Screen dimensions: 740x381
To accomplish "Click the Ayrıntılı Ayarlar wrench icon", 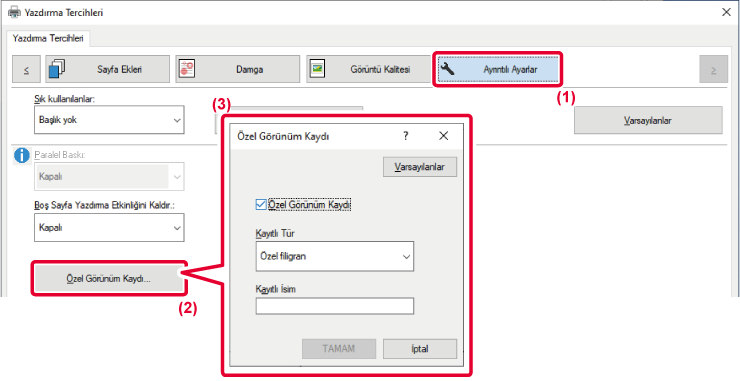I will click(447, 69).
